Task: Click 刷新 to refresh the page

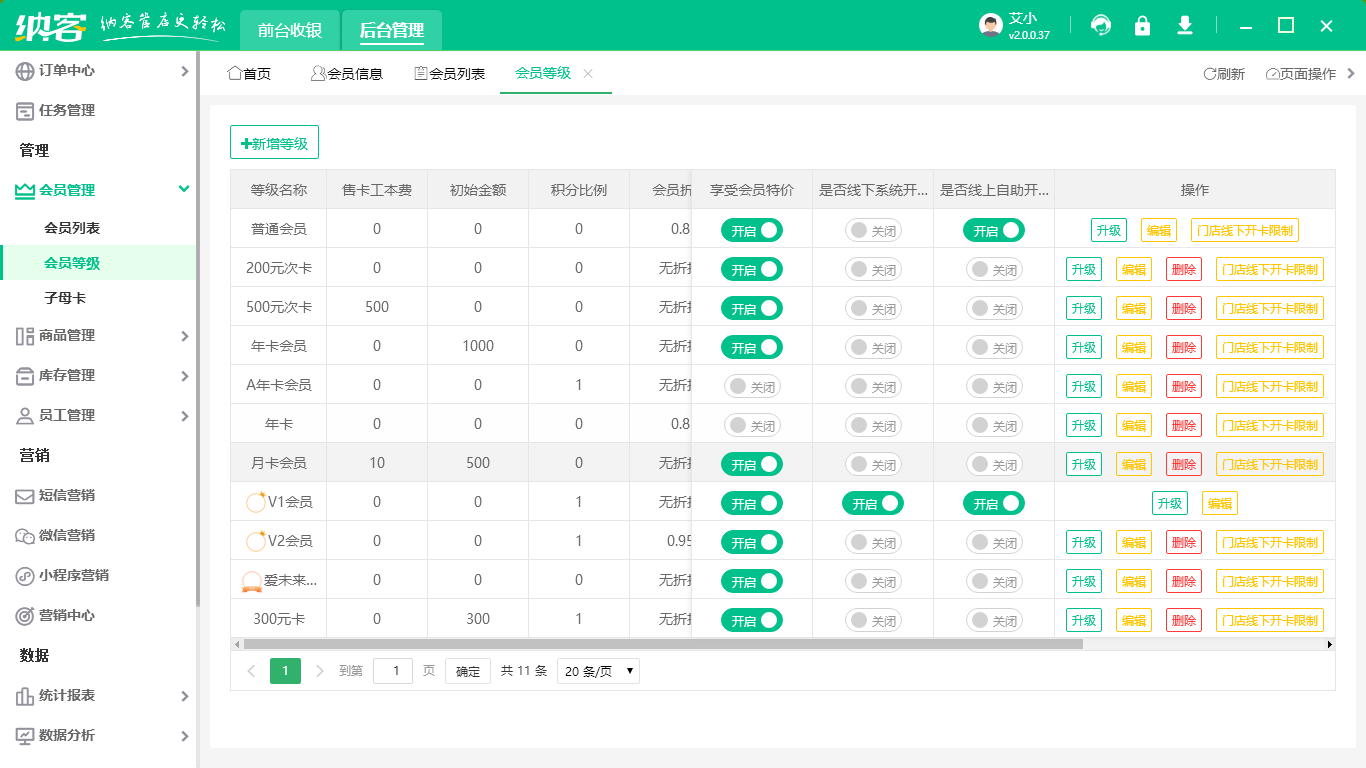Action: pos(1224,73)
